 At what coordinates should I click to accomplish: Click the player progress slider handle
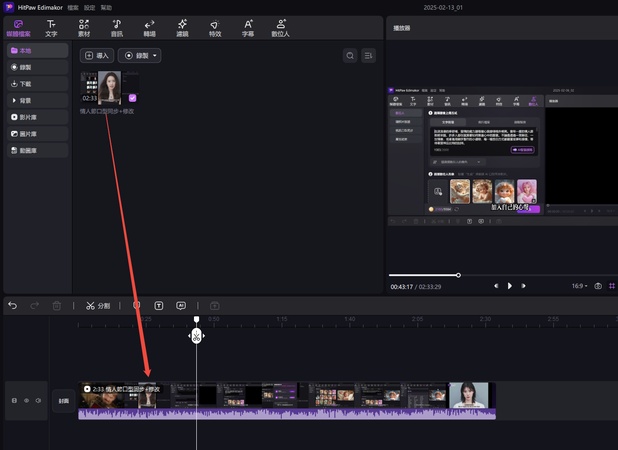coord(458,275)
